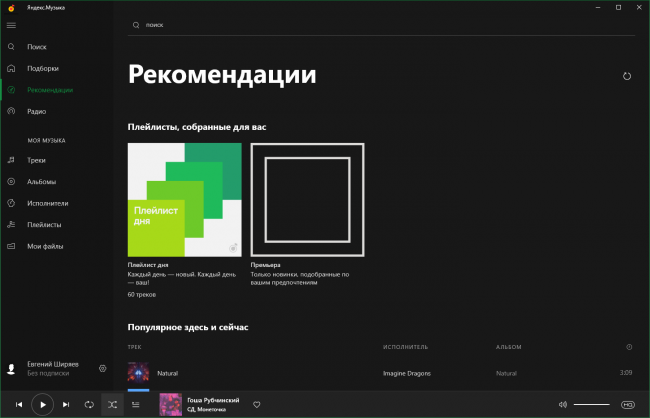Click the Подборки home icon
The image size is (650, 418).
pos(11,68)
